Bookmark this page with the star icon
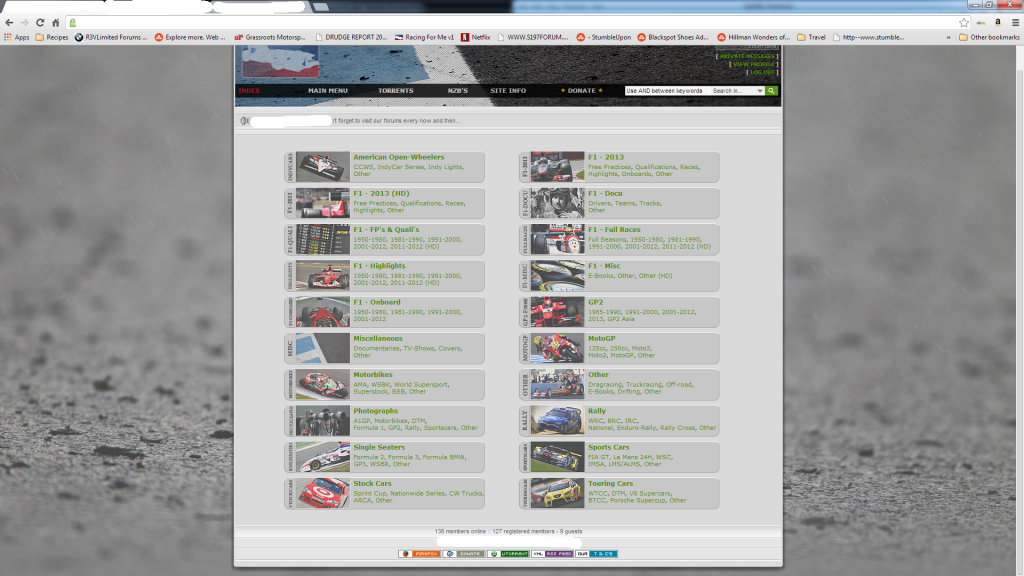This screenshot has height=576, width=1024. [x=964, y=22]
